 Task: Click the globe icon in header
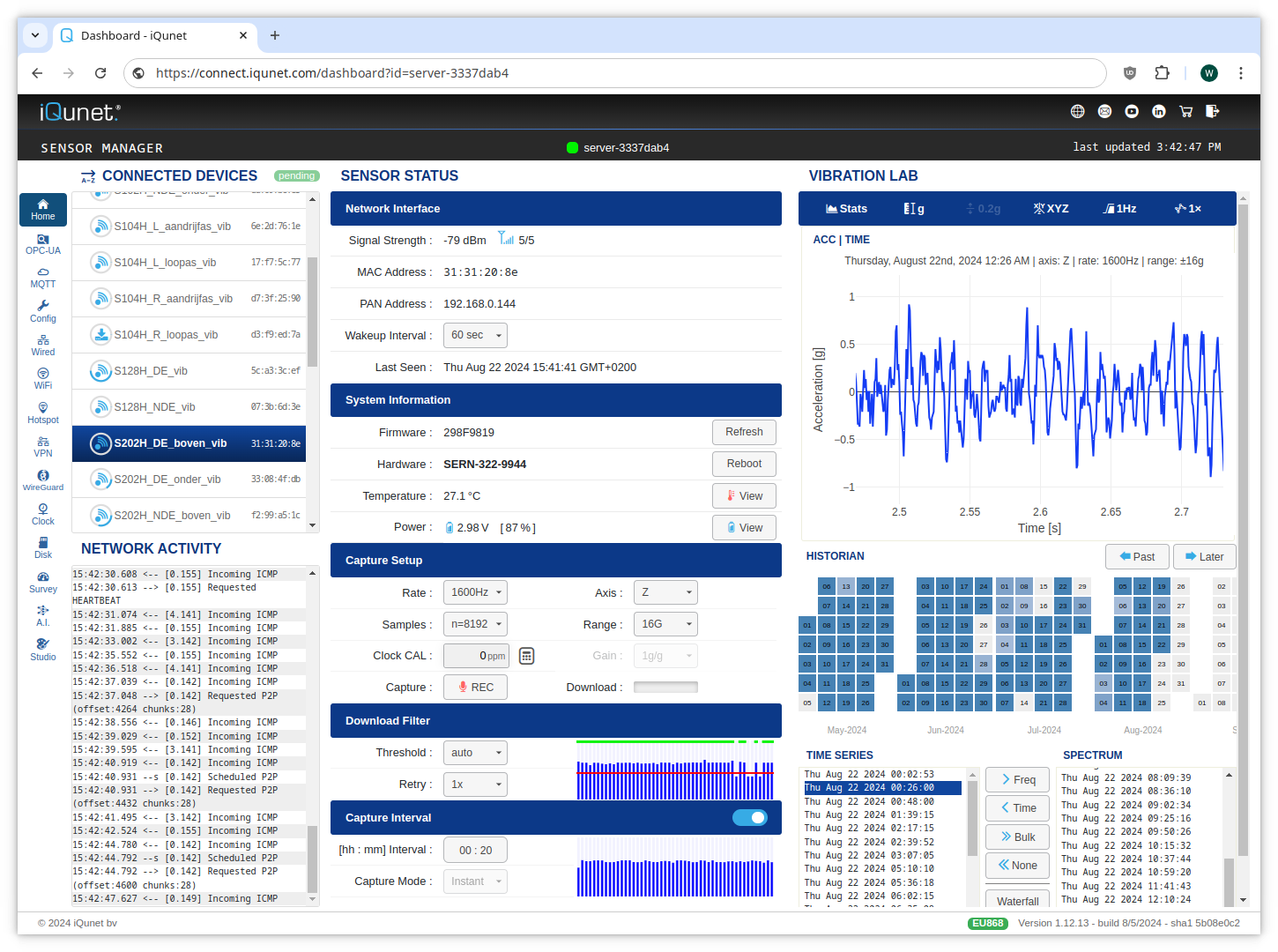pos(1077,111)
